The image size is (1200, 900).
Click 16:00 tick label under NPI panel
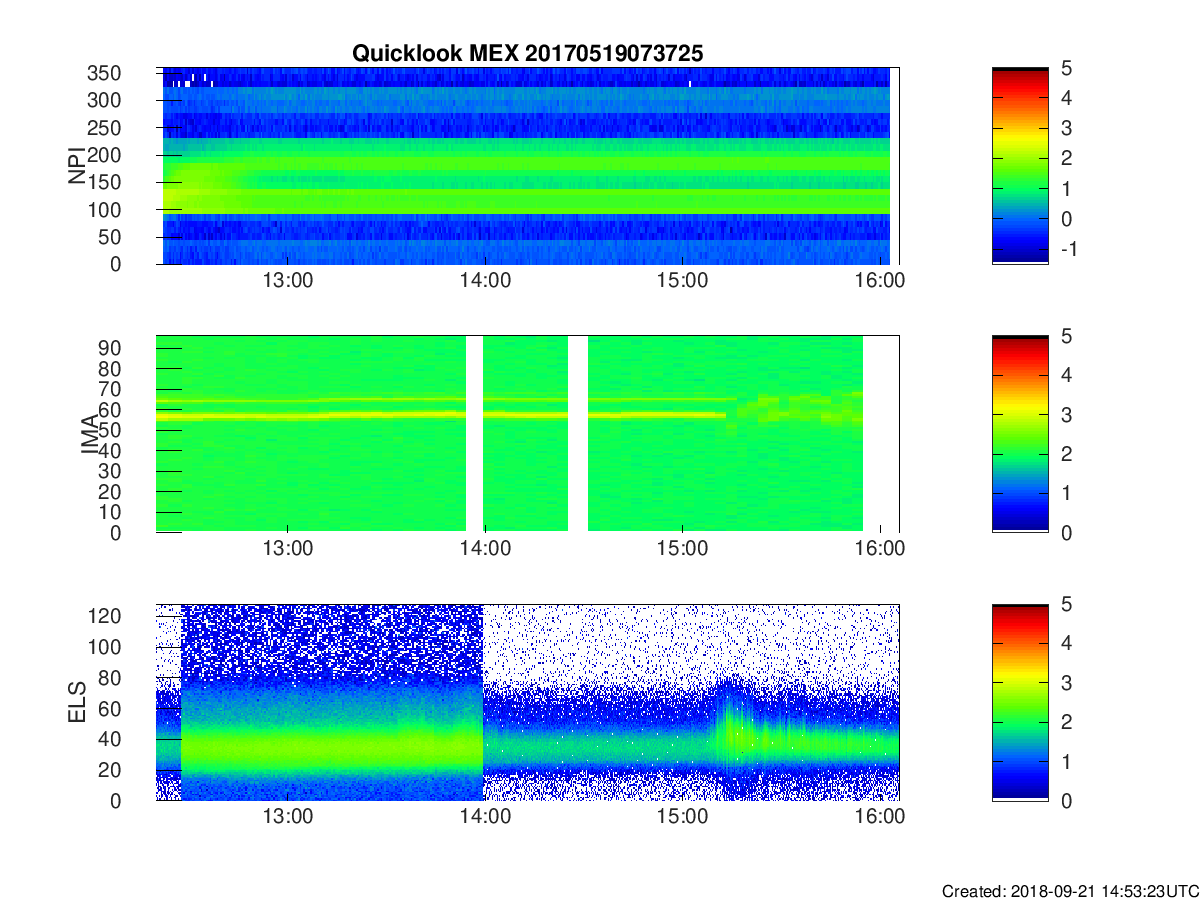coord(880,282)
